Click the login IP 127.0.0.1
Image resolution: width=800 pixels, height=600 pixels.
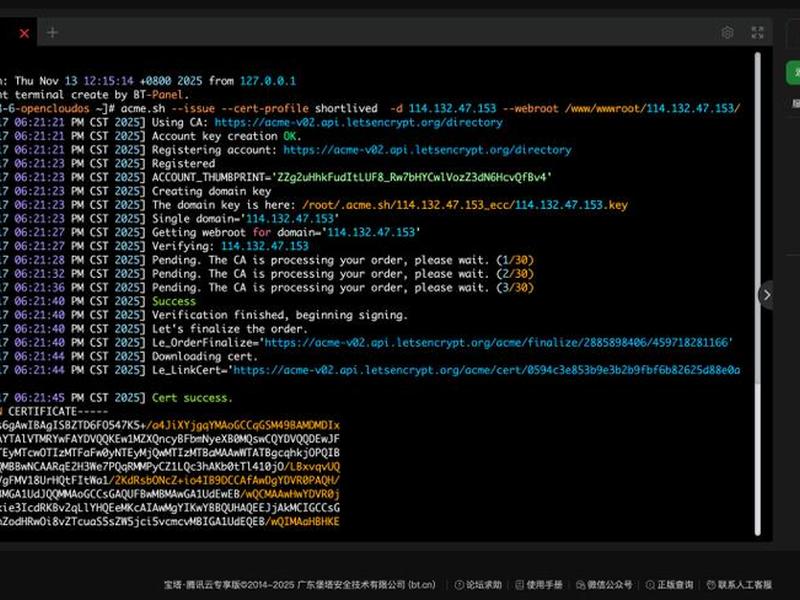point(268,81)
